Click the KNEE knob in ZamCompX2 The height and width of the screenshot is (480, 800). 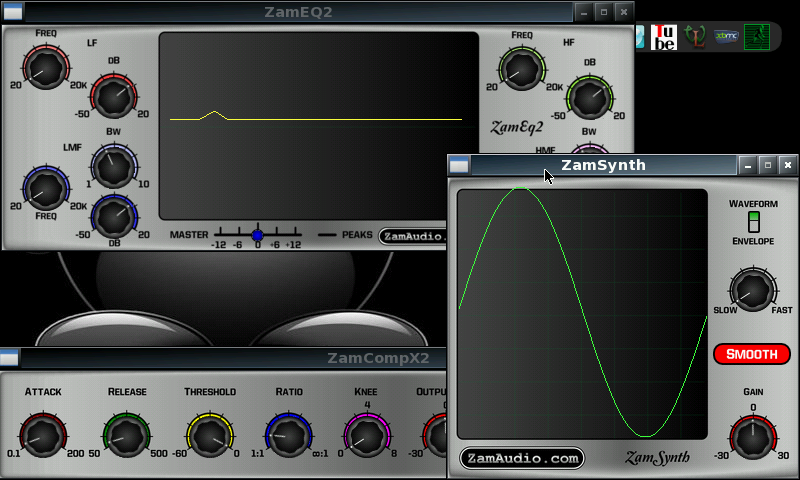367,435
